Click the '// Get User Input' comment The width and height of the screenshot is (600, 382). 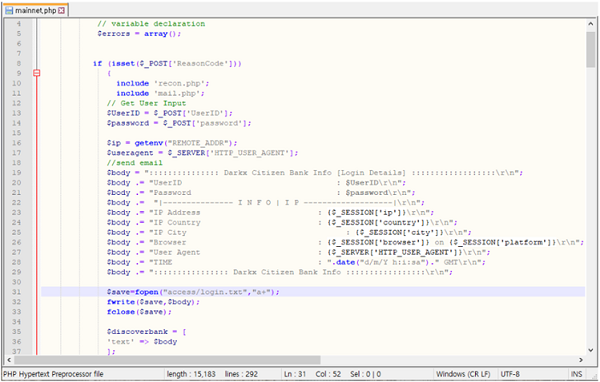click(x=147, y=103)
